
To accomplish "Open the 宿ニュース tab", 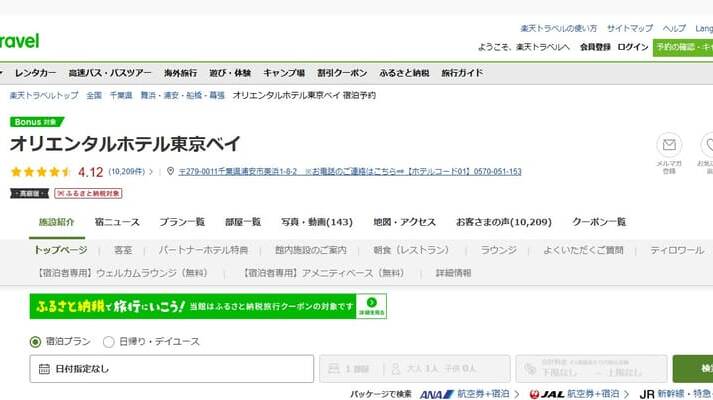I will click(x=117, y=222).
